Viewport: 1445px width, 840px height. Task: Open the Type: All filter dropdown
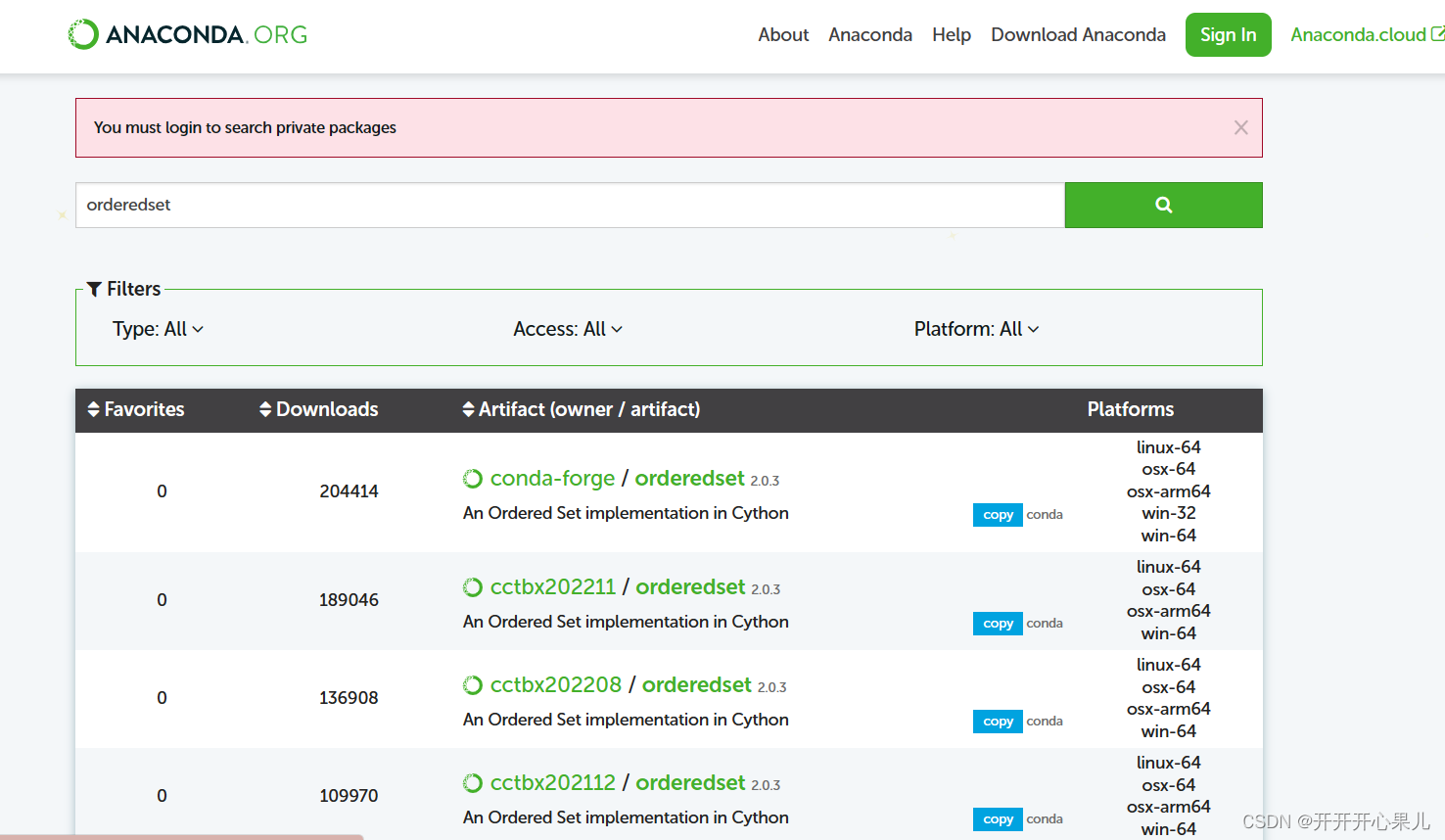coord(158,329)
